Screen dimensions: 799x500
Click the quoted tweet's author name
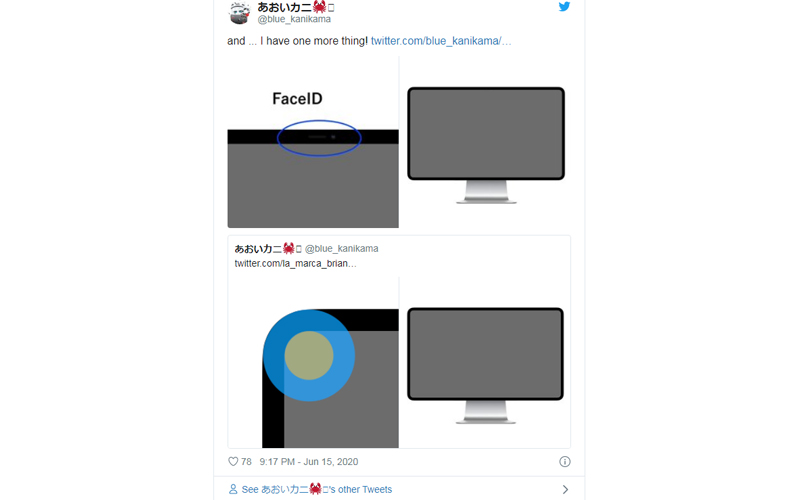[268, 248]
